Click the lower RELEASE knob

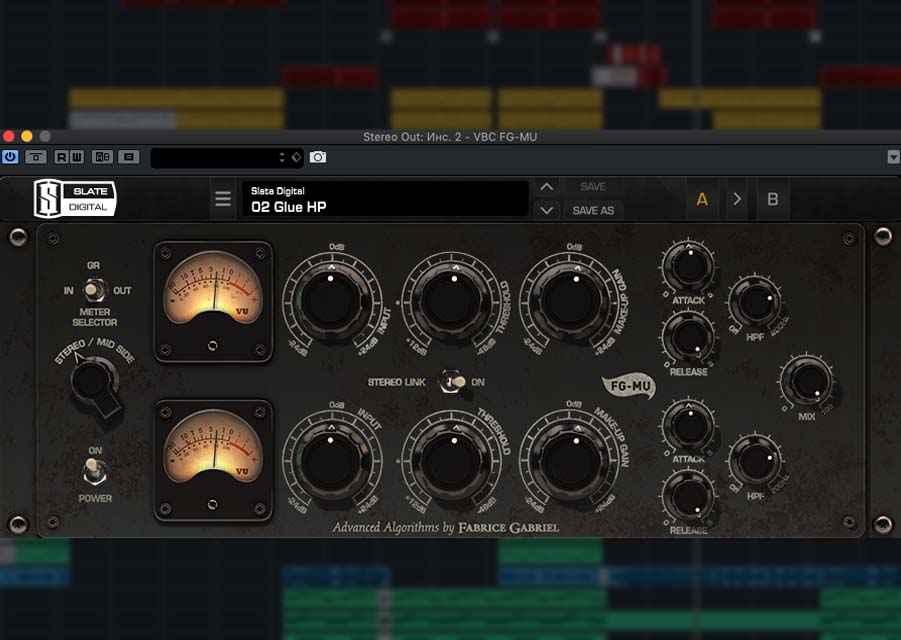(x=688, y=498)
